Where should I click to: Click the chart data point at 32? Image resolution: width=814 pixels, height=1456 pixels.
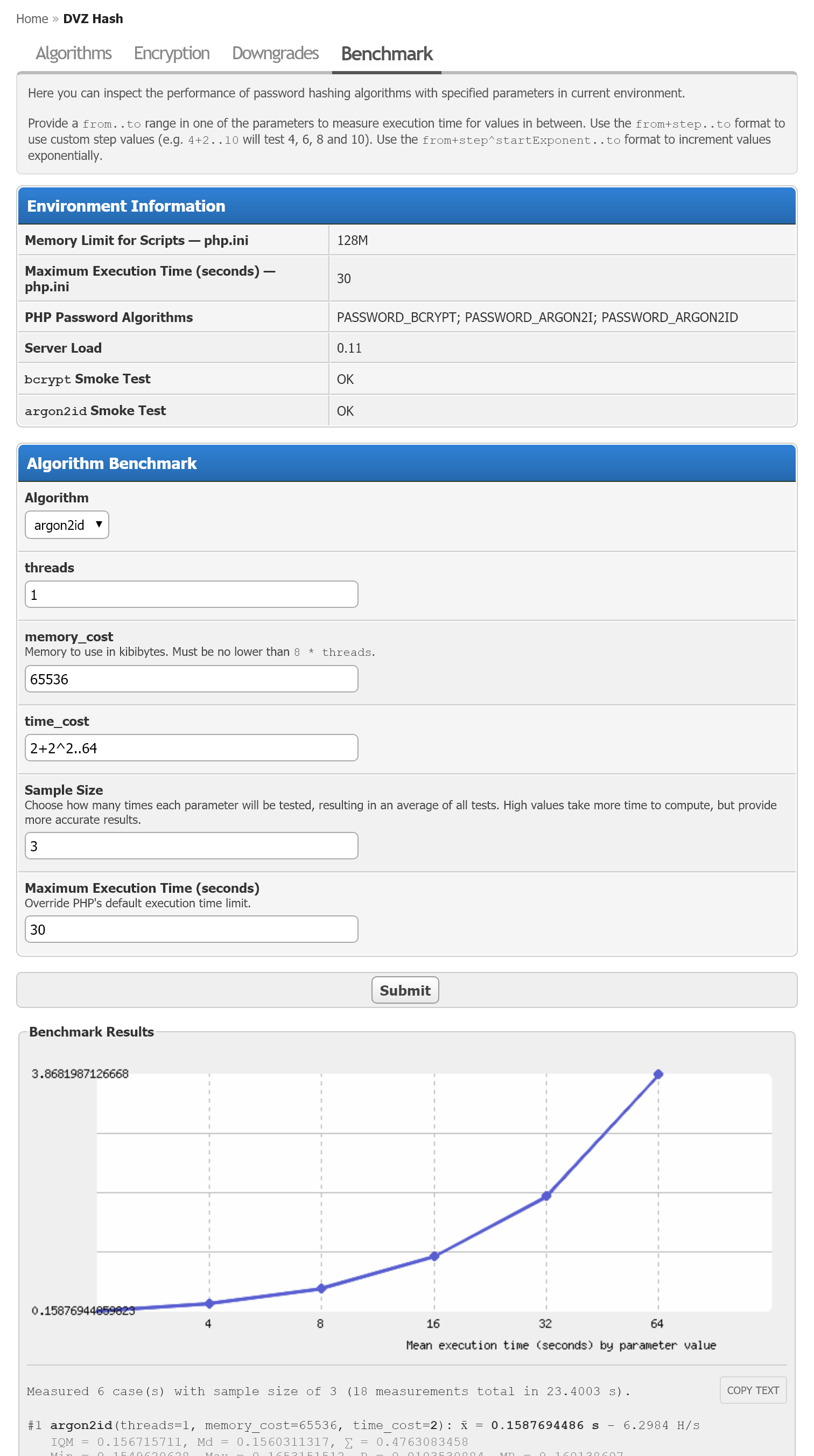(546, 1195)
